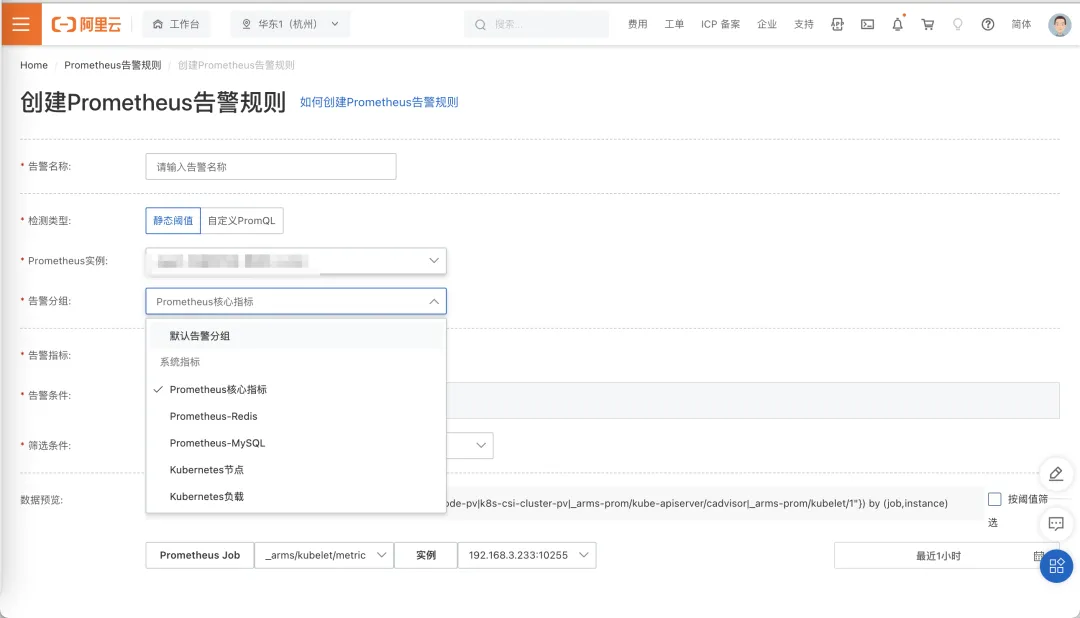
Task: Open 如何创建Prometheus告警规则 help link
Action: [379, 102]
